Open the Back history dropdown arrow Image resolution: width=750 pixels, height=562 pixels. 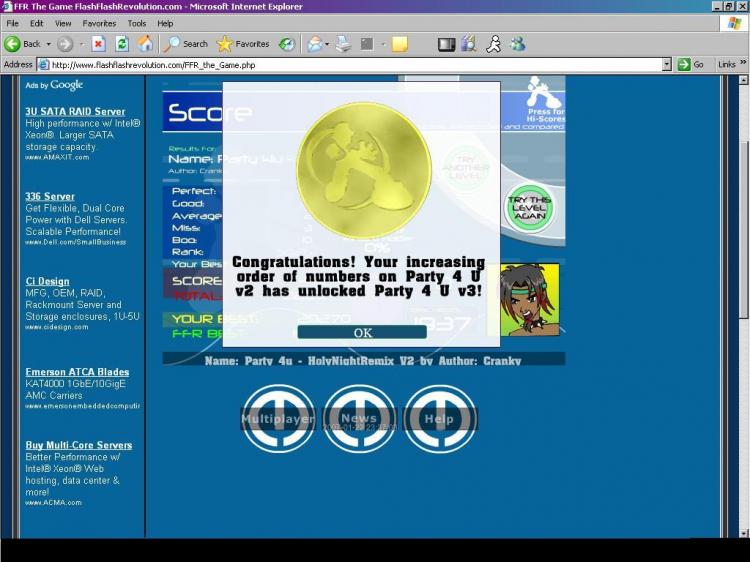pyautogui.click(x=48, y=44)
